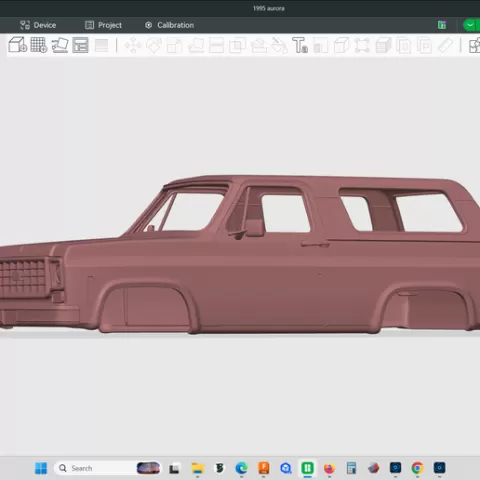The height and width of the screenshot is (480, 480).
Task: Click the Auto orient toolbar icon
Action: 60,45
